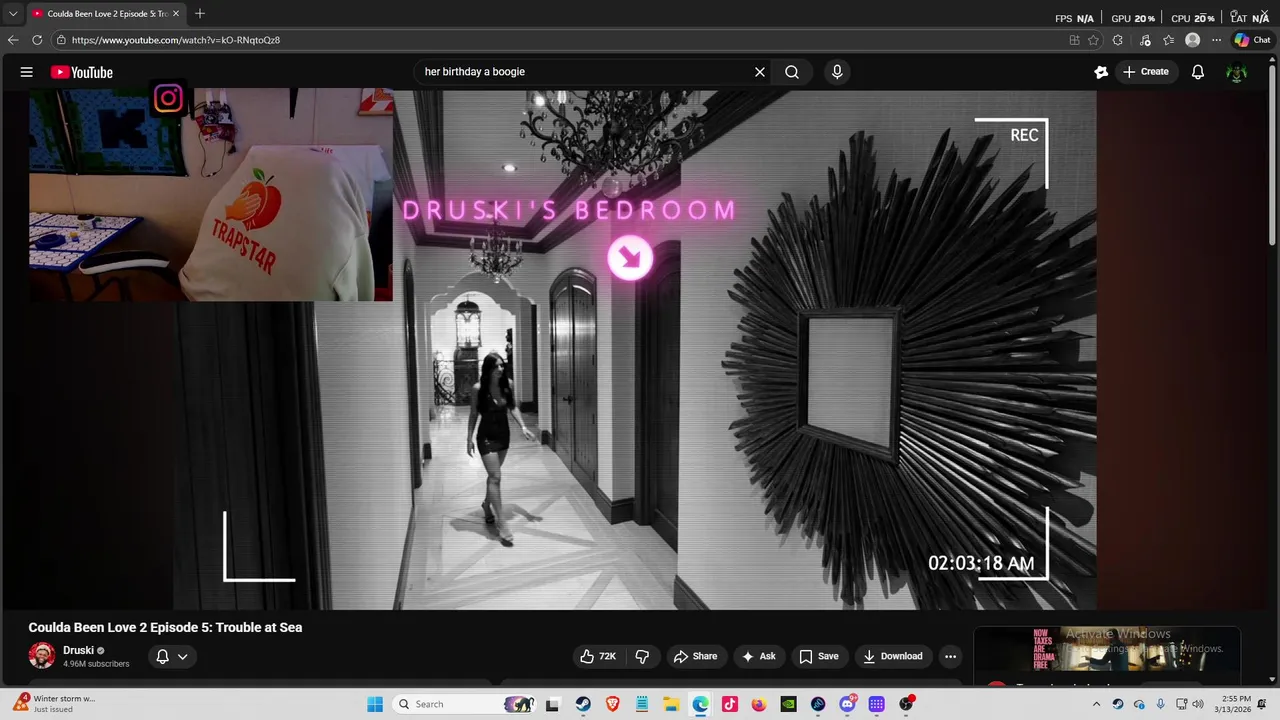Like the video with 72K likes
This screenshot has height=720, width=1280.
point(598,656)
